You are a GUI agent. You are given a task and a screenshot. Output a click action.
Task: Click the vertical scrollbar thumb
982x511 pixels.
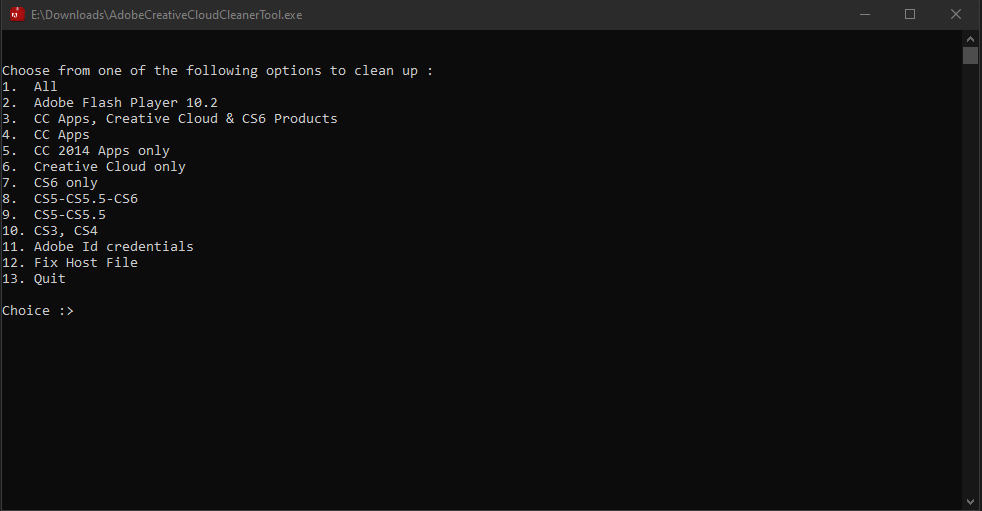[970, 55]
